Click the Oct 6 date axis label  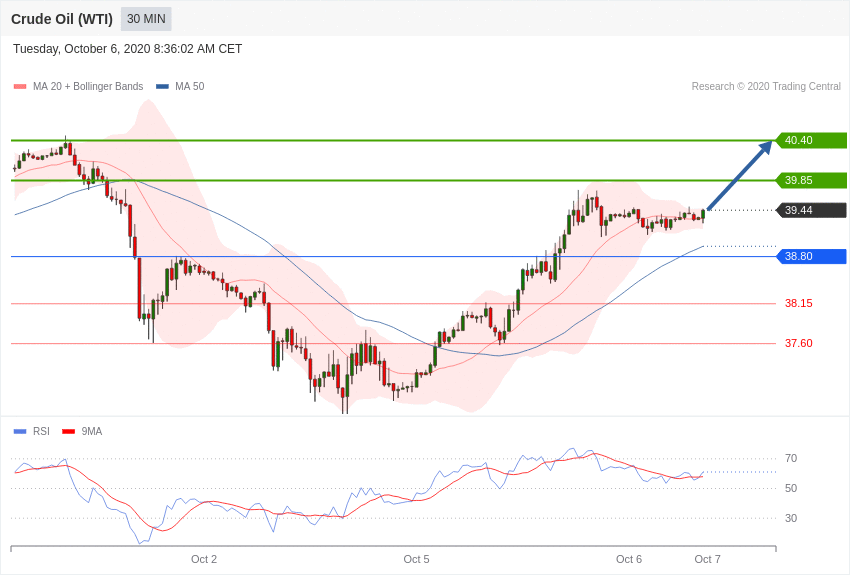point(629,559)
